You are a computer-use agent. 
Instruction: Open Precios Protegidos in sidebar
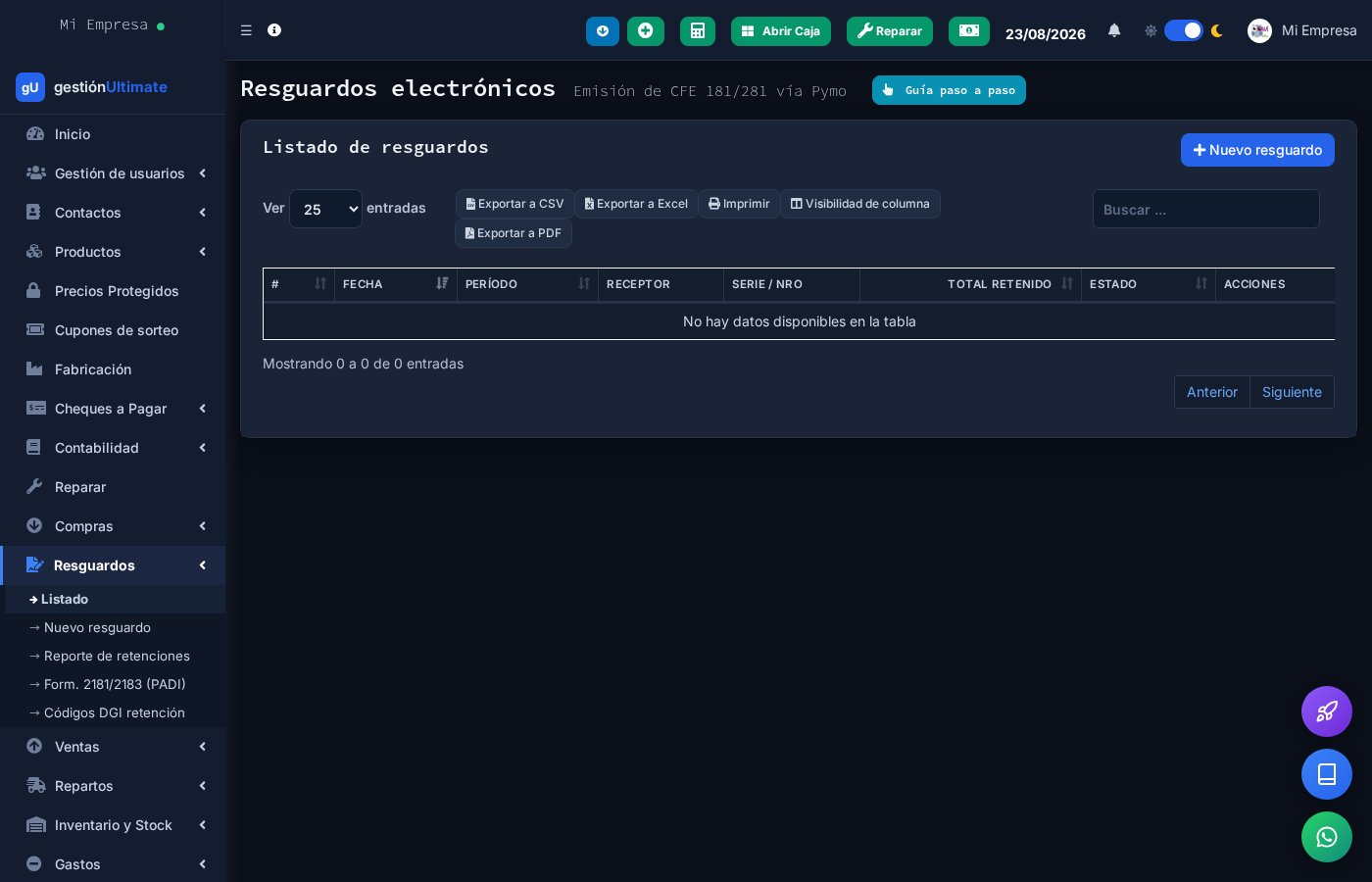(113, 291)
